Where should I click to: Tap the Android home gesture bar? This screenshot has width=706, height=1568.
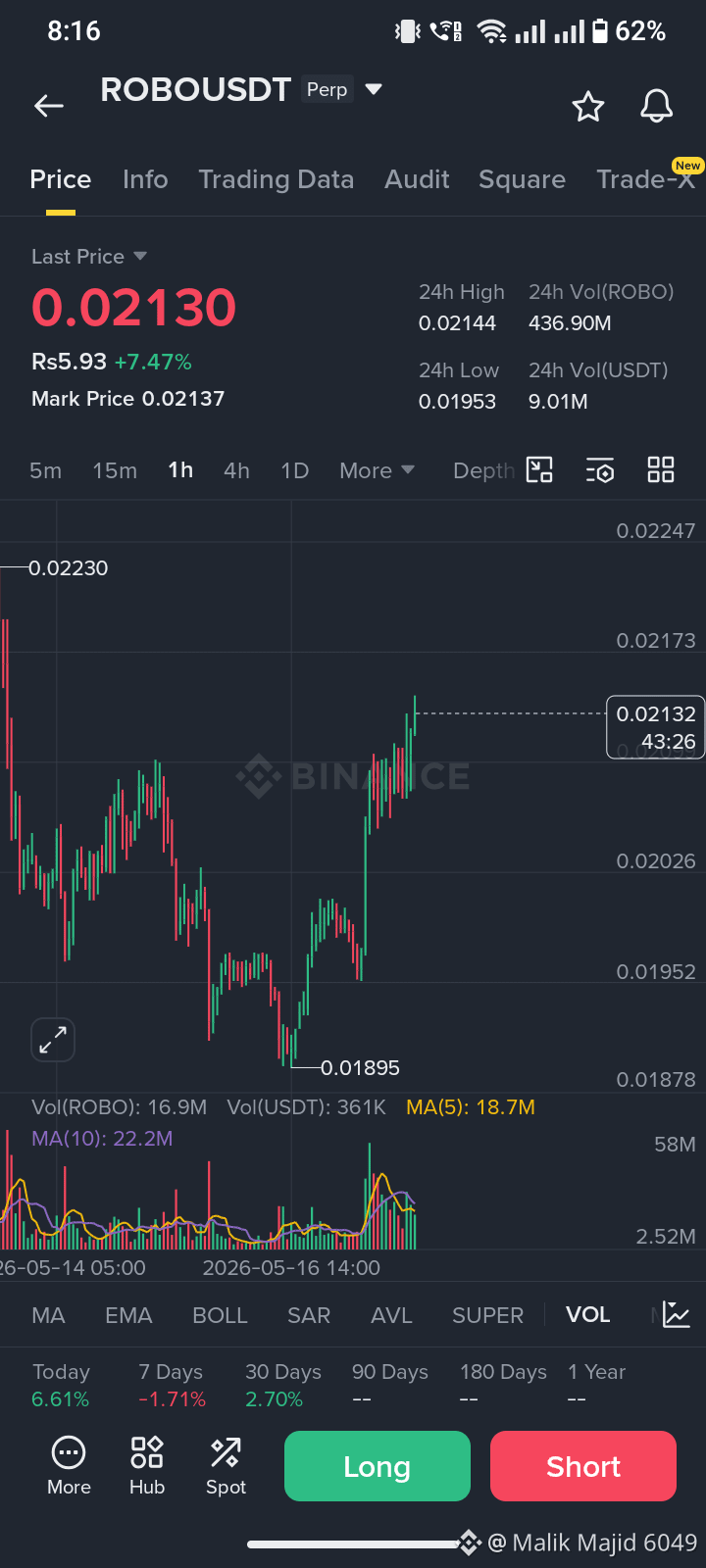click(353, 1544)
